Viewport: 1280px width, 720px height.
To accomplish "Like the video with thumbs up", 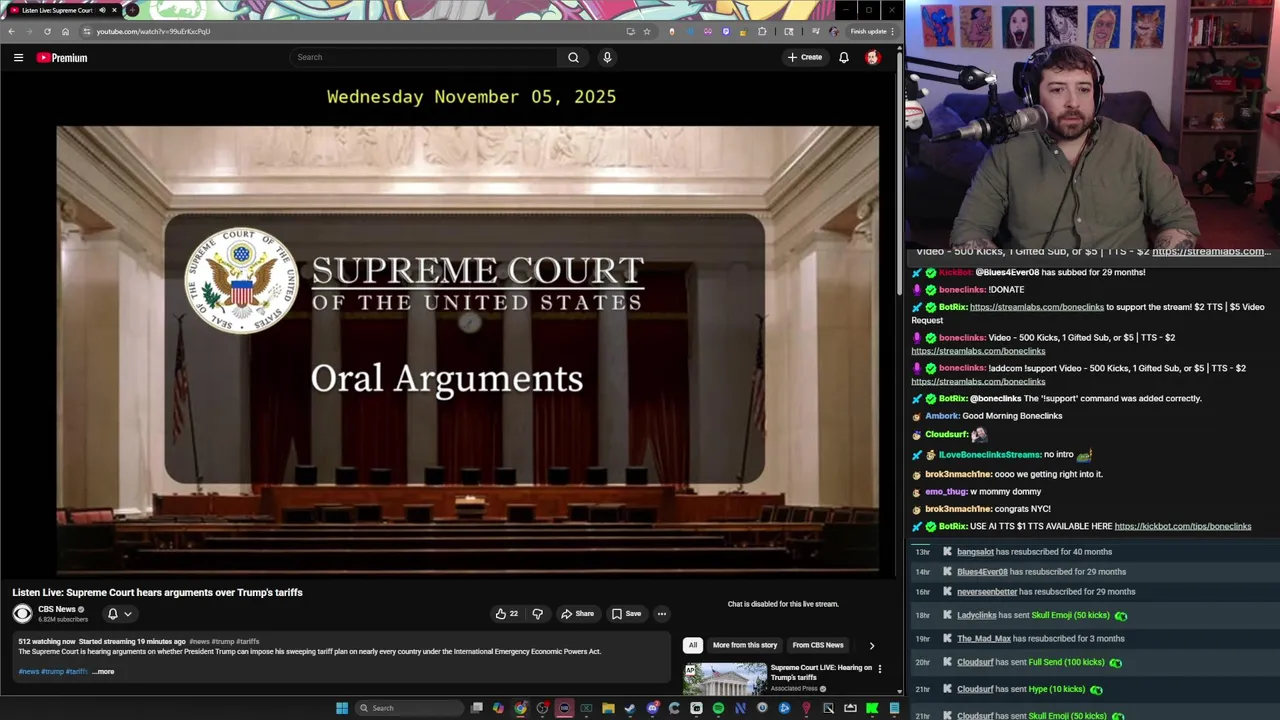I will pos(507,614).
